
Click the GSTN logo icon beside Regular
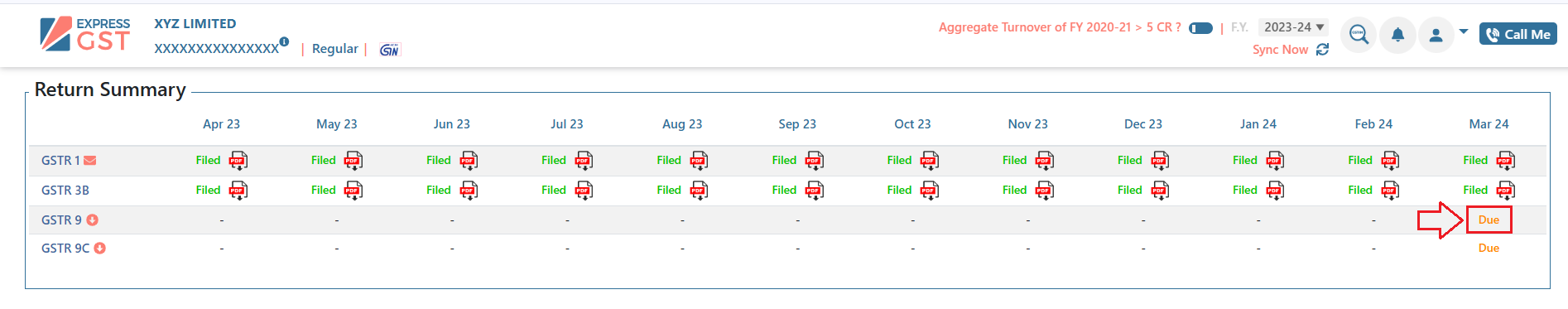(389, 50)
